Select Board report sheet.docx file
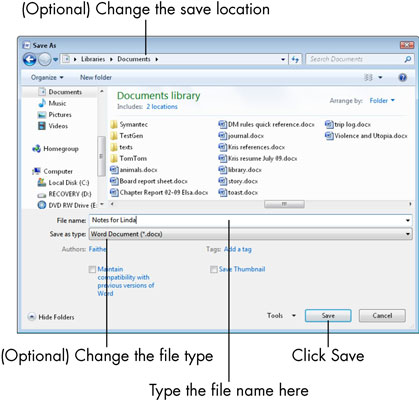This screenshot has height=400, width=419. point(149,181)
